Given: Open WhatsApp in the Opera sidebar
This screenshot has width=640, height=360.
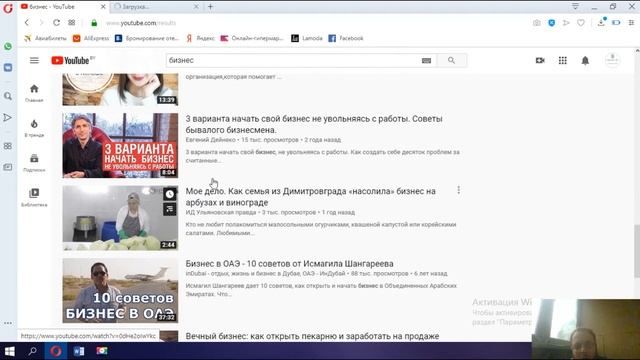Looking at the screenshot, I should 8,47.
